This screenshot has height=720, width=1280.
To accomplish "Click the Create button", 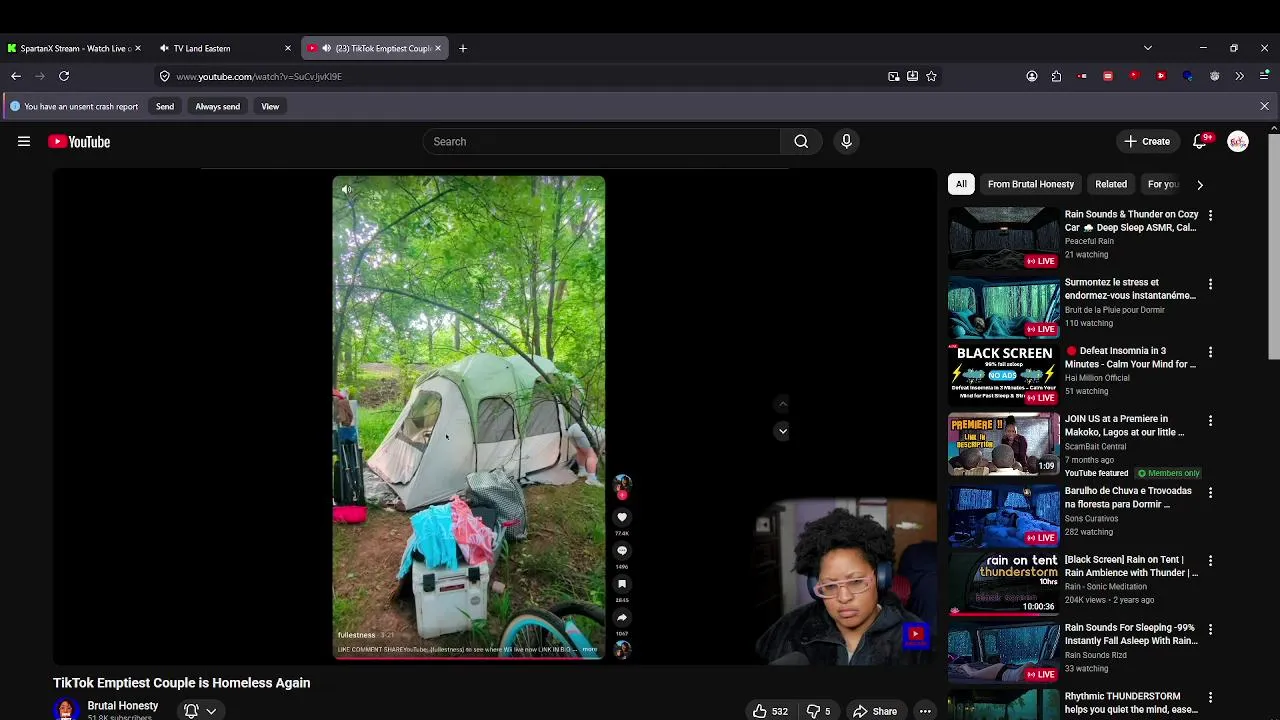I will pos(1147,142).
